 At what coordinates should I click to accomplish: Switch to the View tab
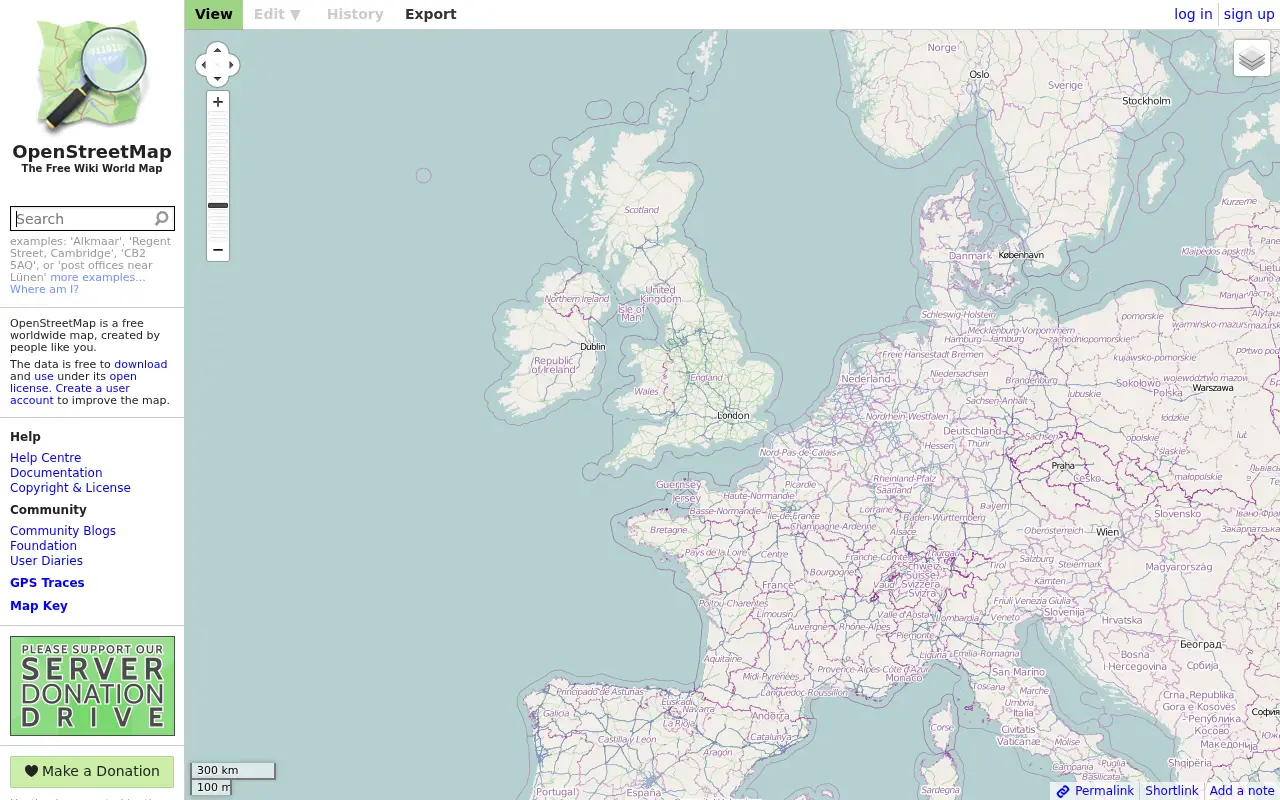[x=214, y=14]
